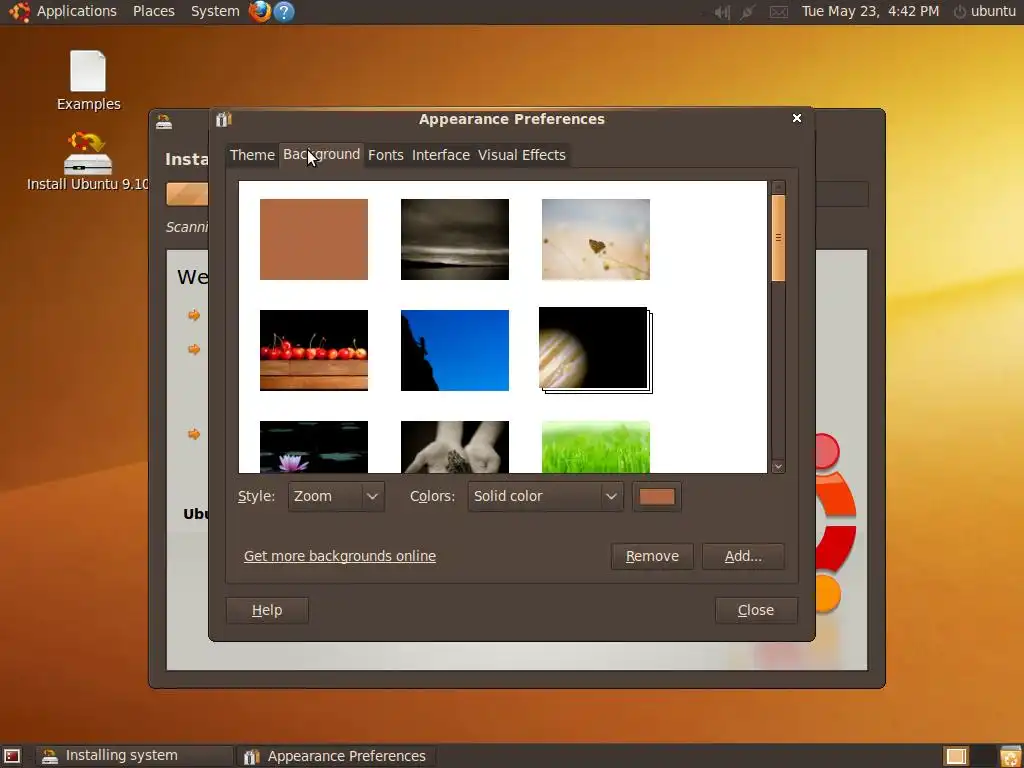
Task: Open the volume speaker icon
Action: coord(722,12)
